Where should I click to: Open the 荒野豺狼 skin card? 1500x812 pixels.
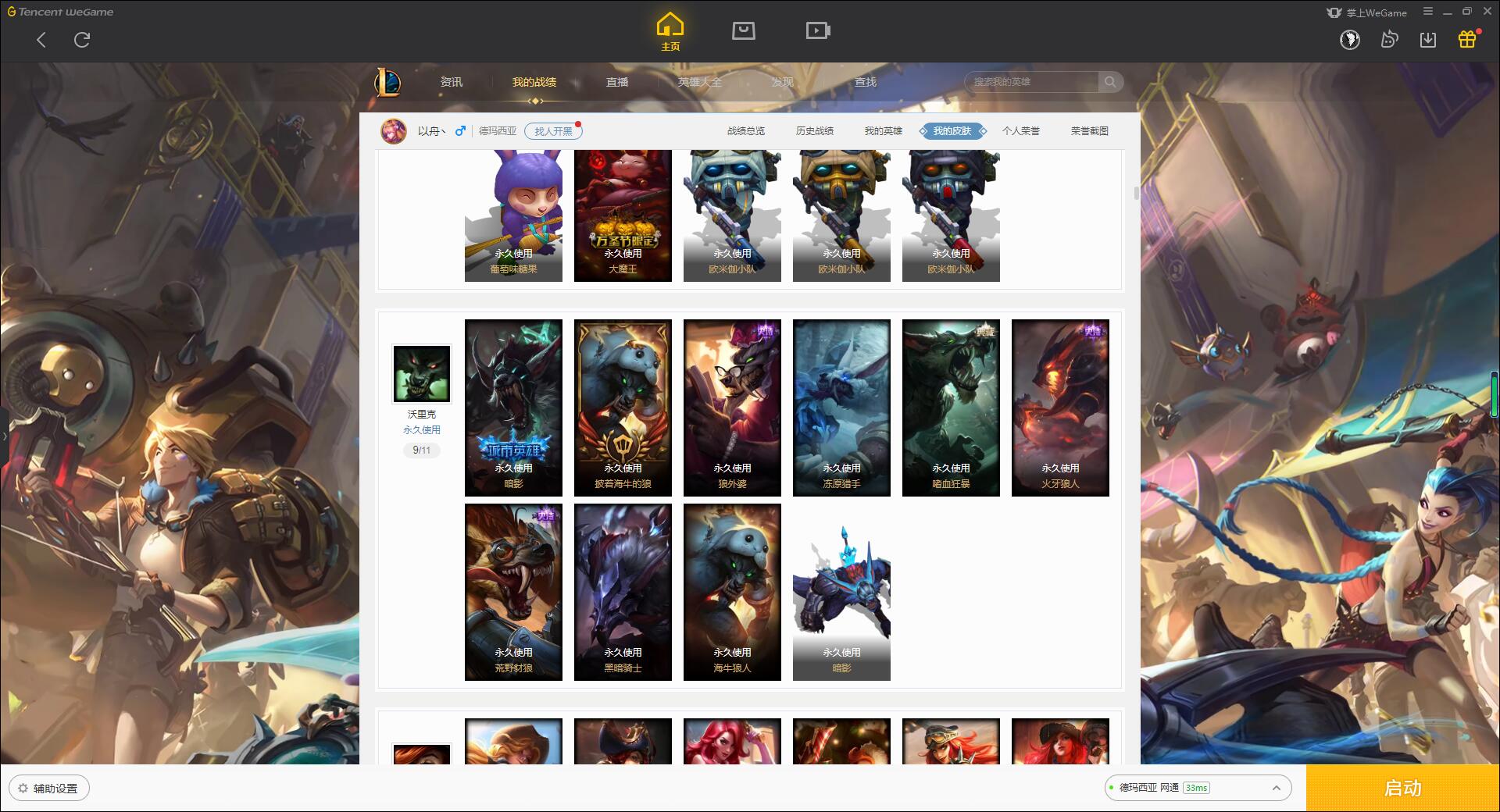coord(513,592)
